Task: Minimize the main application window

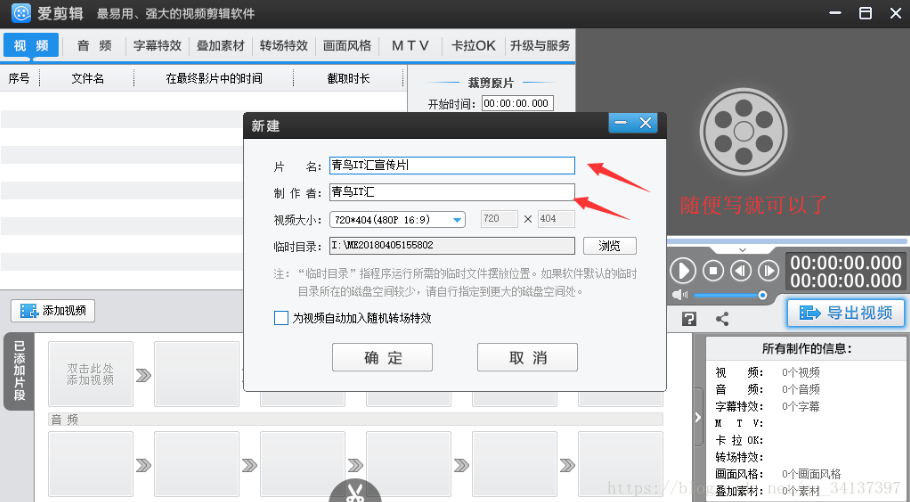Action: click(x=835, y=13)
